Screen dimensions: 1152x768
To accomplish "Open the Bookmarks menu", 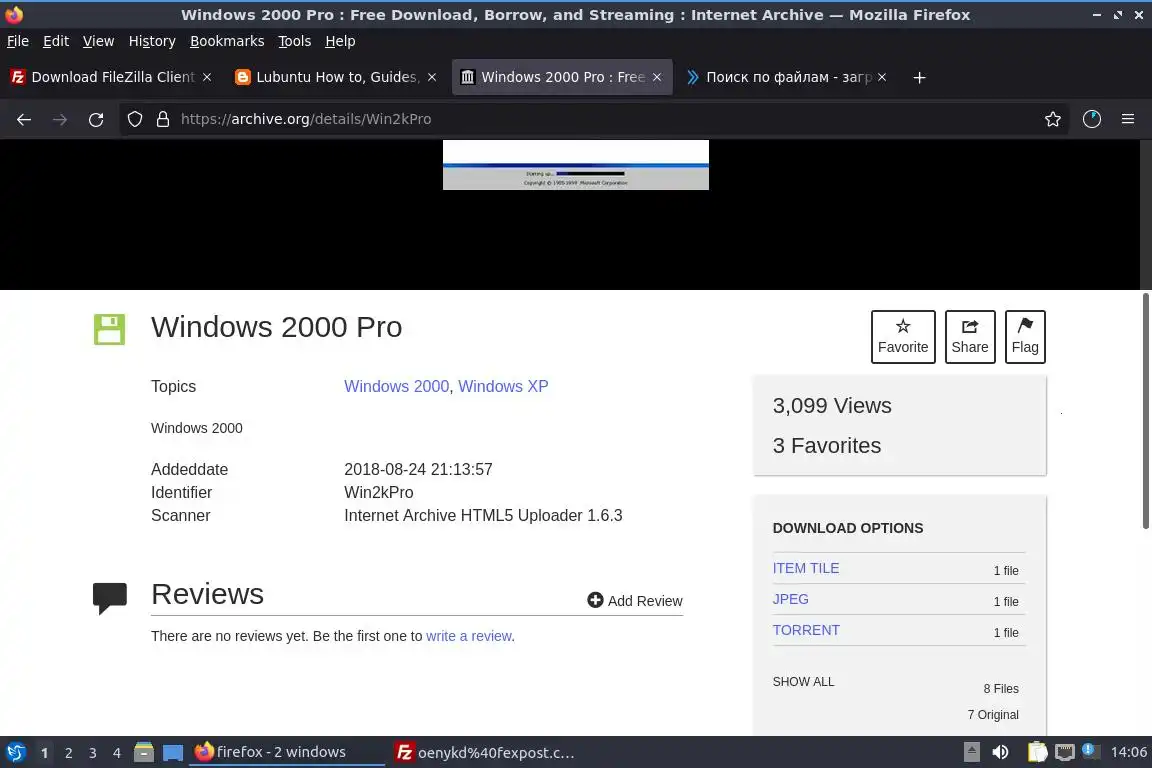I will 227,41.
